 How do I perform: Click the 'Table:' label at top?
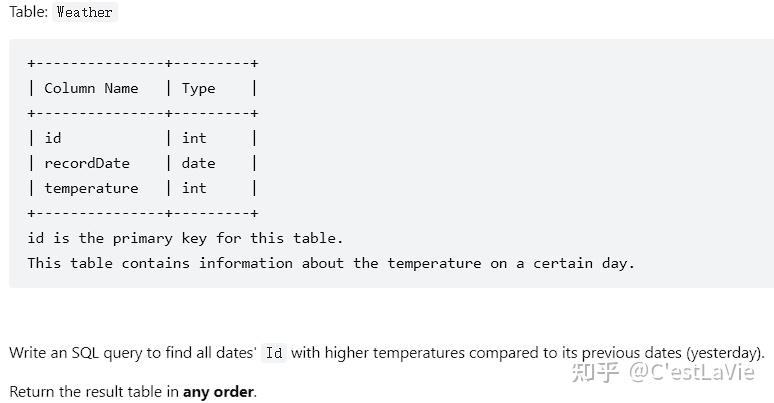(28, 12)
